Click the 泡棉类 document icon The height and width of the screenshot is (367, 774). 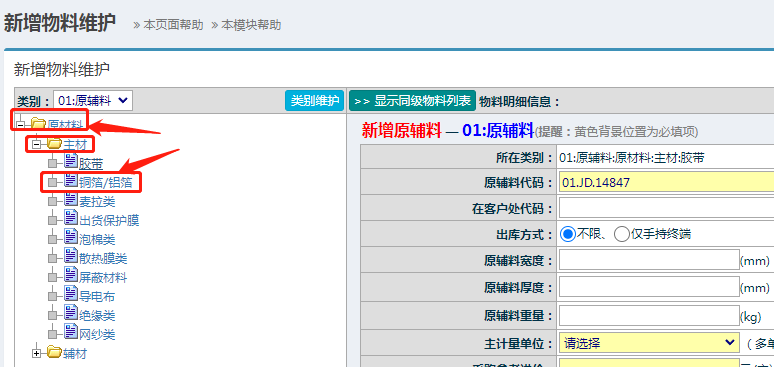71,238
